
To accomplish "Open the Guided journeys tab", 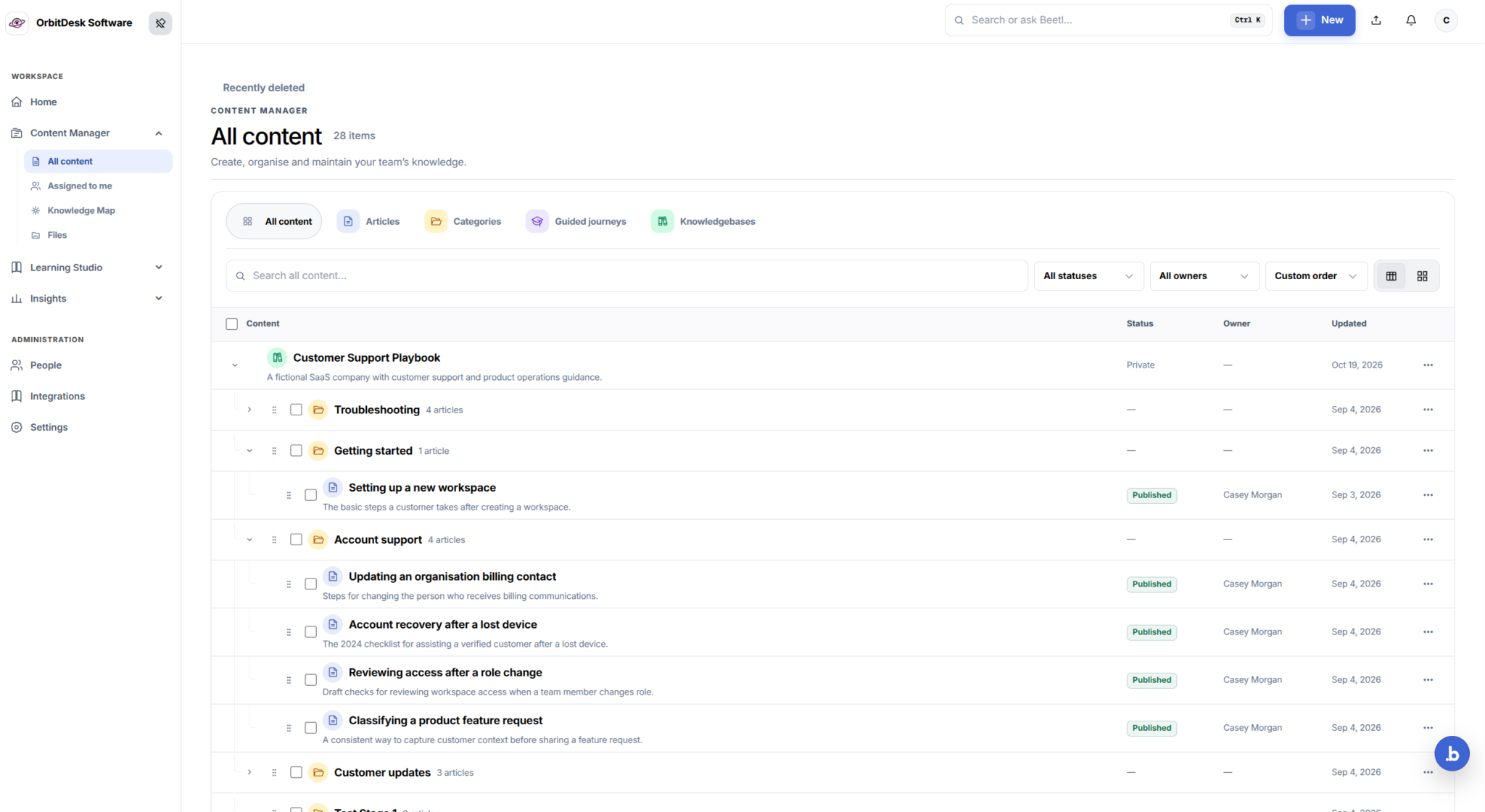I will (x=576, y=221).
